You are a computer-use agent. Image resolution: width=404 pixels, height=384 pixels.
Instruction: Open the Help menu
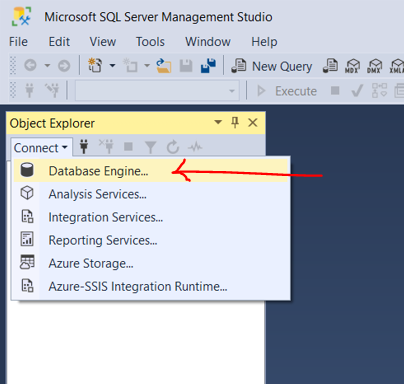tap(264, 42)
